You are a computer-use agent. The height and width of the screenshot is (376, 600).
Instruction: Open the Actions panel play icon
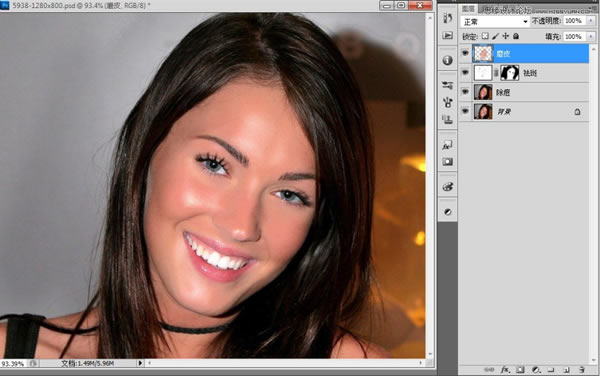(447, 36)
